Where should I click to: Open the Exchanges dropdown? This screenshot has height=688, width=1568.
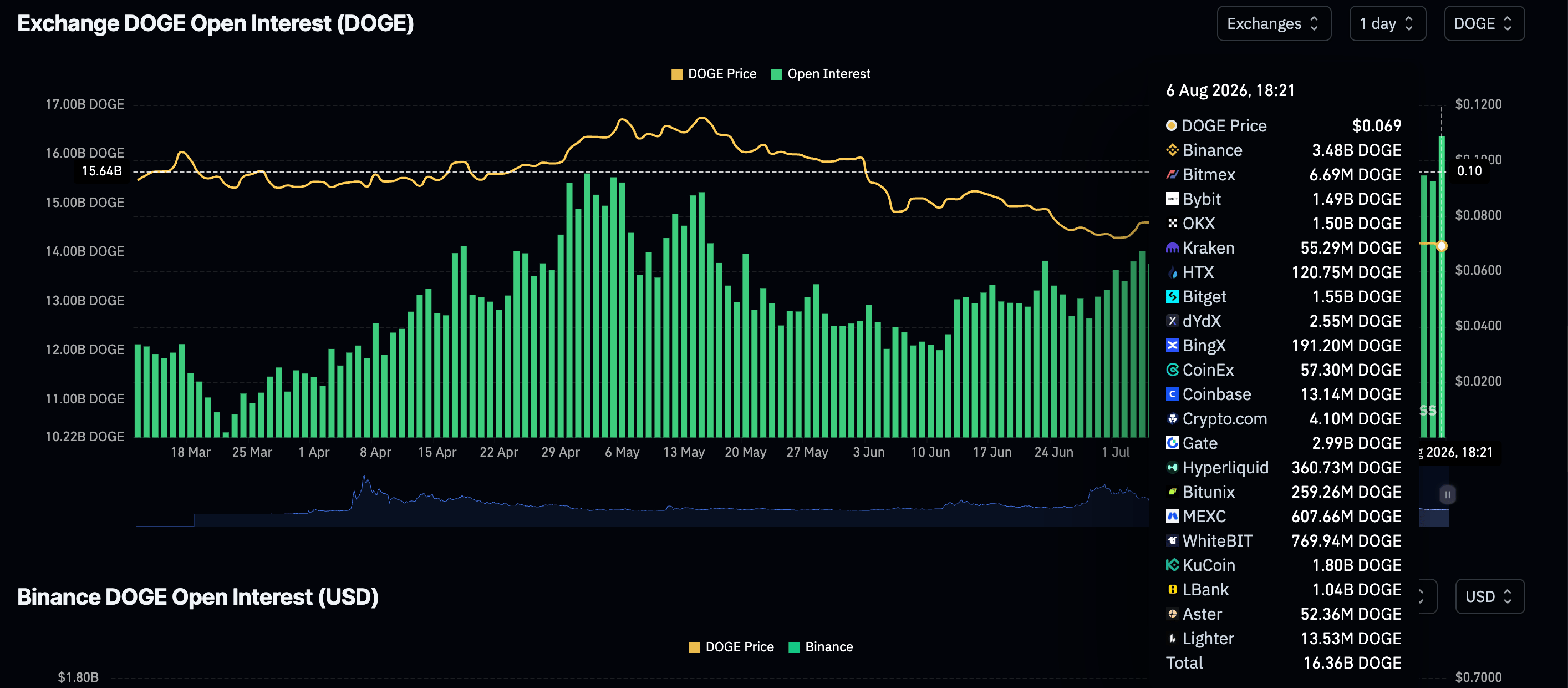(x=1274, y=24)
